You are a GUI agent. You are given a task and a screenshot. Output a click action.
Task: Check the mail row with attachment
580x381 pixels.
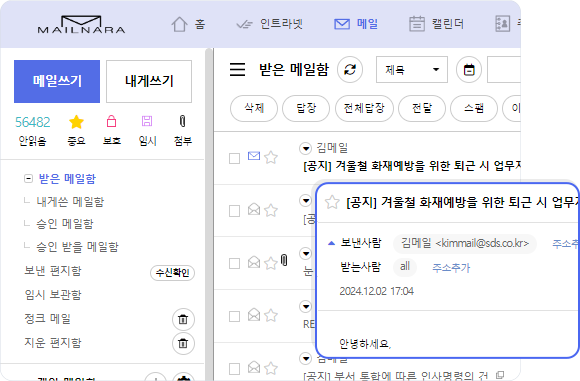click(x=235, y=264)
